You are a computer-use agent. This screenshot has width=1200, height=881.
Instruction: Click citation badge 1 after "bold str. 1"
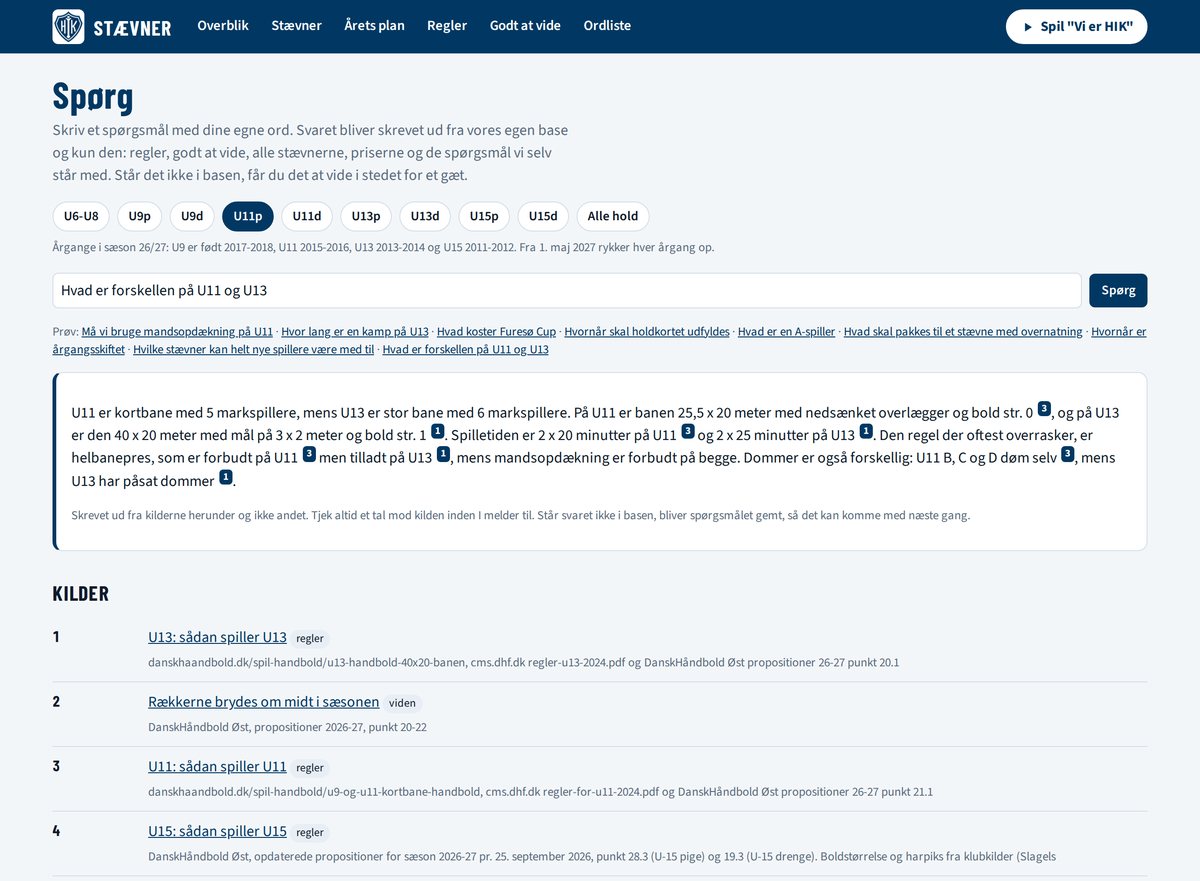(438, 431)
